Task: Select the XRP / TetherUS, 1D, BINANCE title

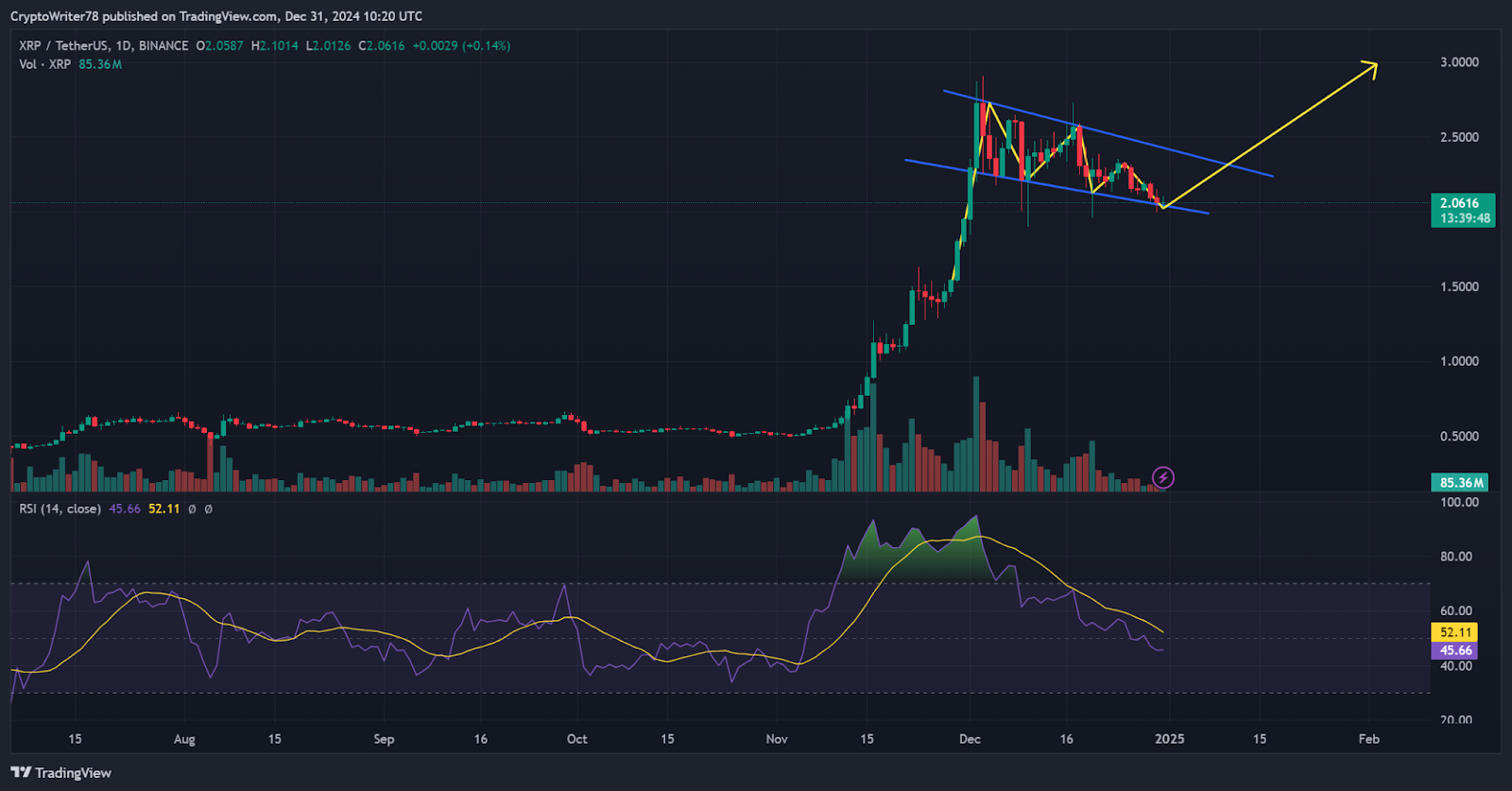Action: [104, 45]
